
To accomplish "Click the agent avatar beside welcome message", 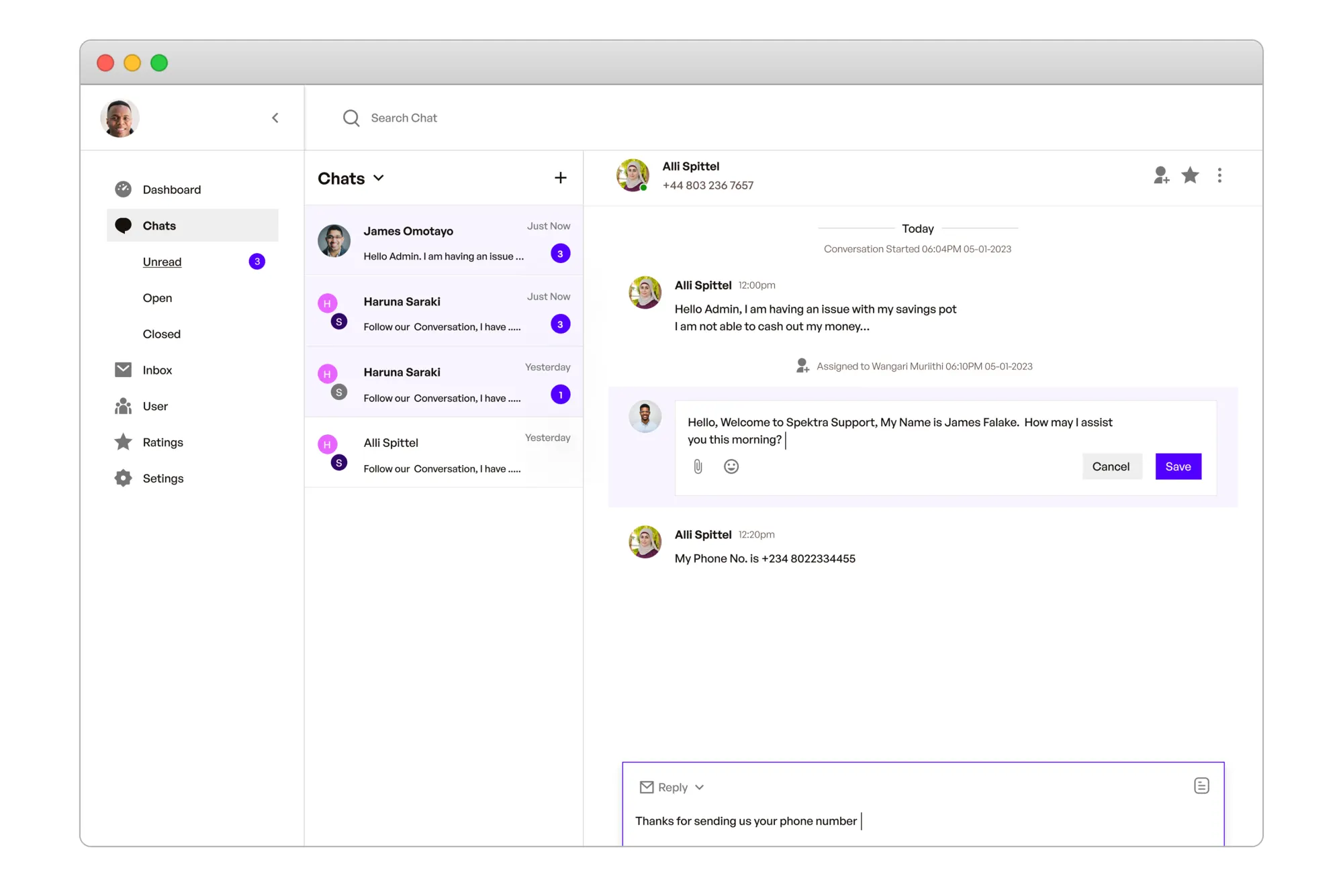I will pos(645,417).
